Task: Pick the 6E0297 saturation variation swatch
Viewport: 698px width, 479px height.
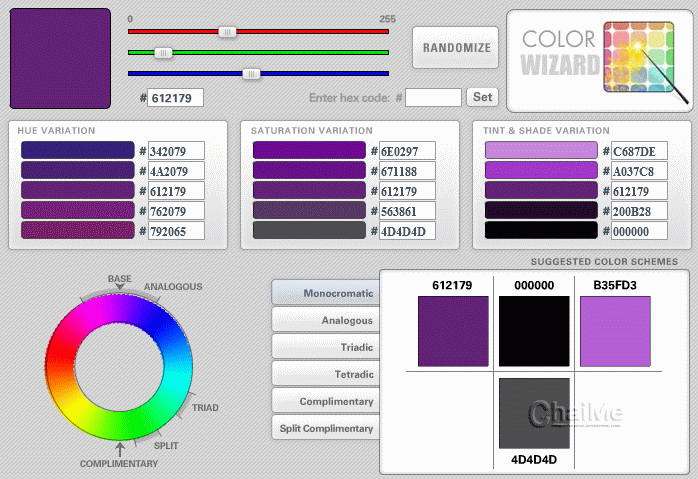Action: 309,150
